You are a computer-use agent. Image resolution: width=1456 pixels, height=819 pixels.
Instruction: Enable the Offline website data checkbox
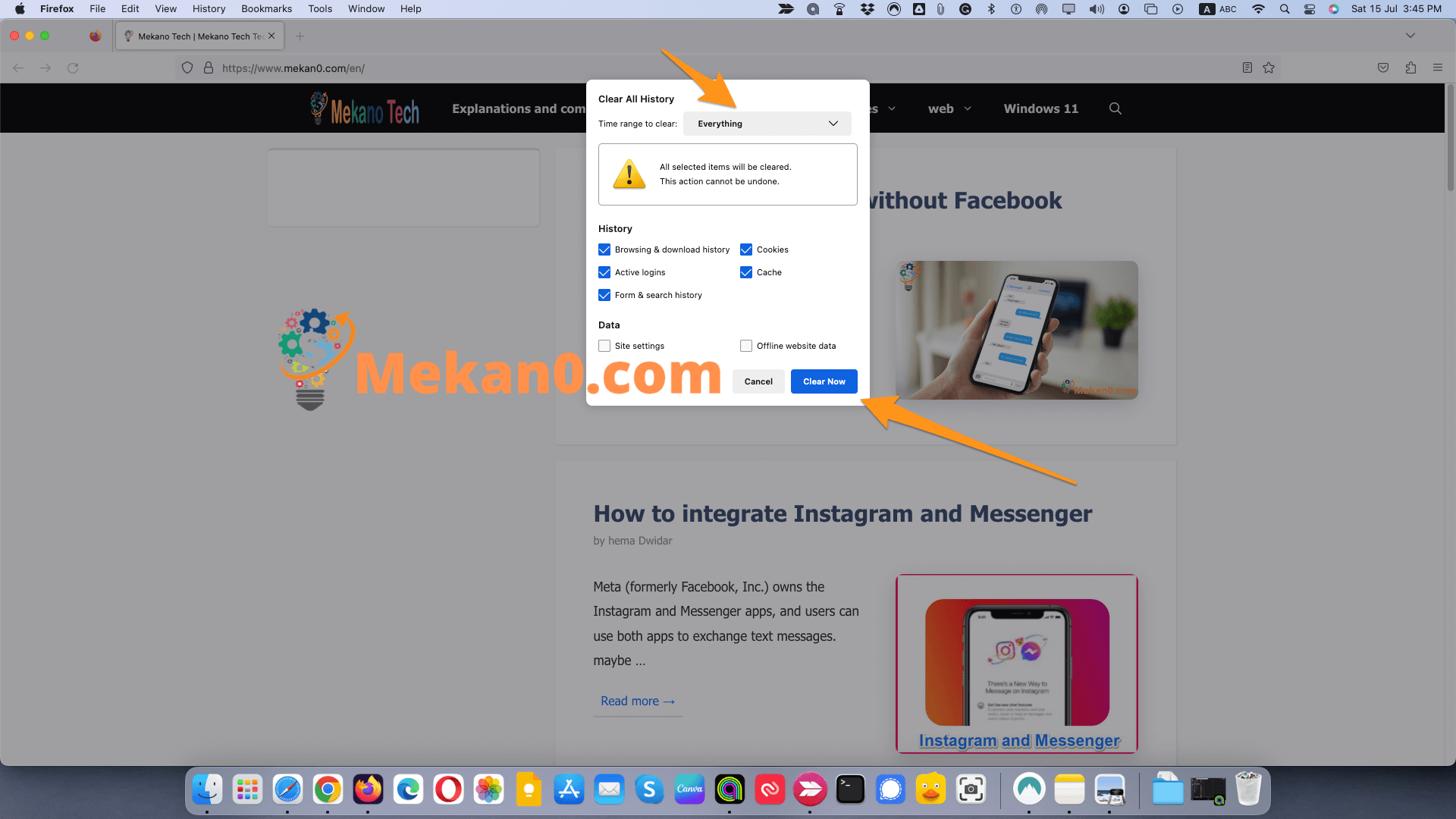(746, 345)
